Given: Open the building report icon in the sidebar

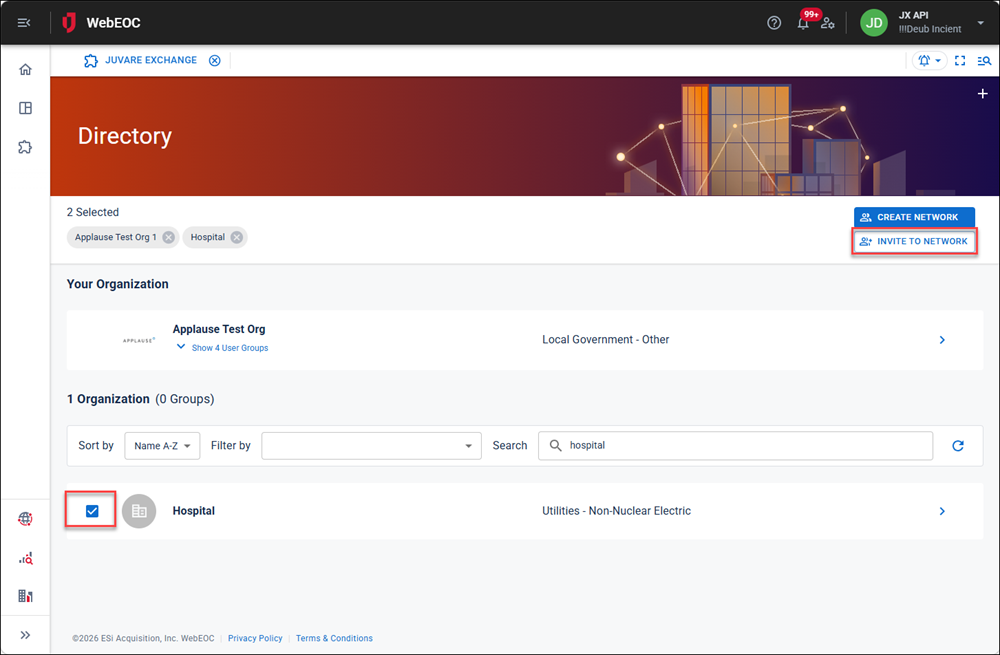Looking at the screenshot, I should pos(26,596).
